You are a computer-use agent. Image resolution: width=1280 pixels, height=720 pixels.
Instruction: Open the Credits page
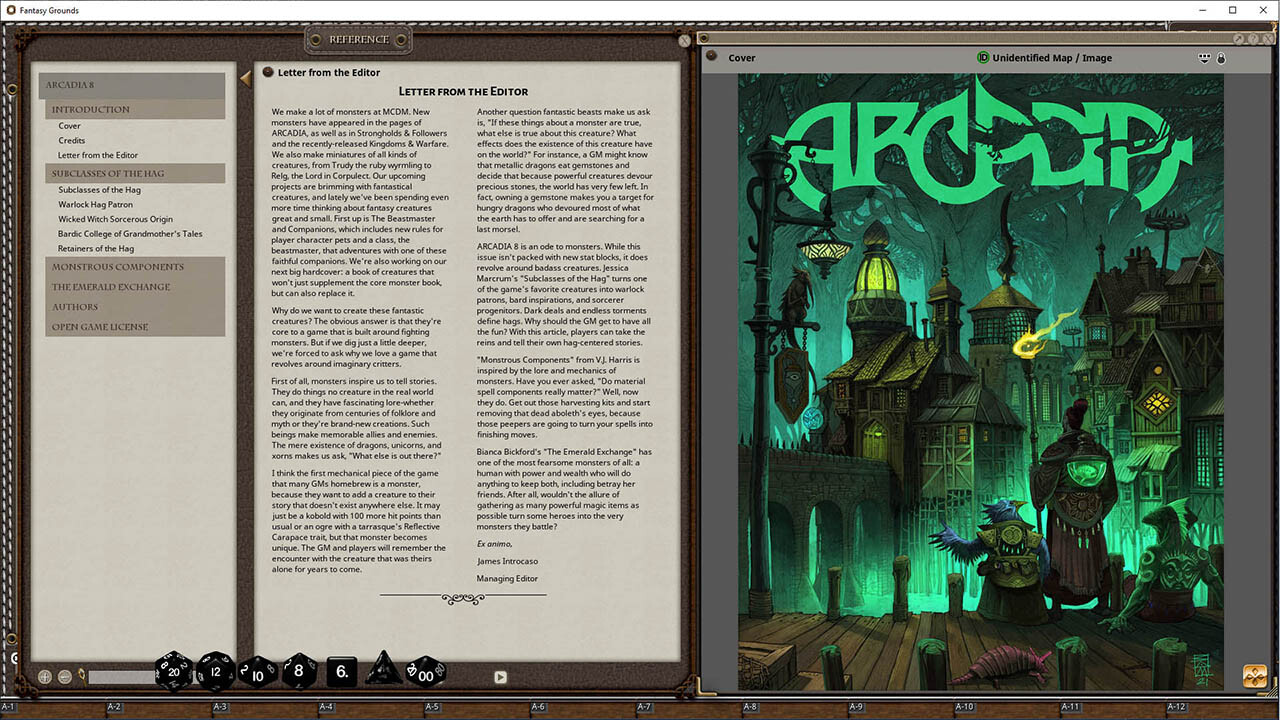point(72,141)
